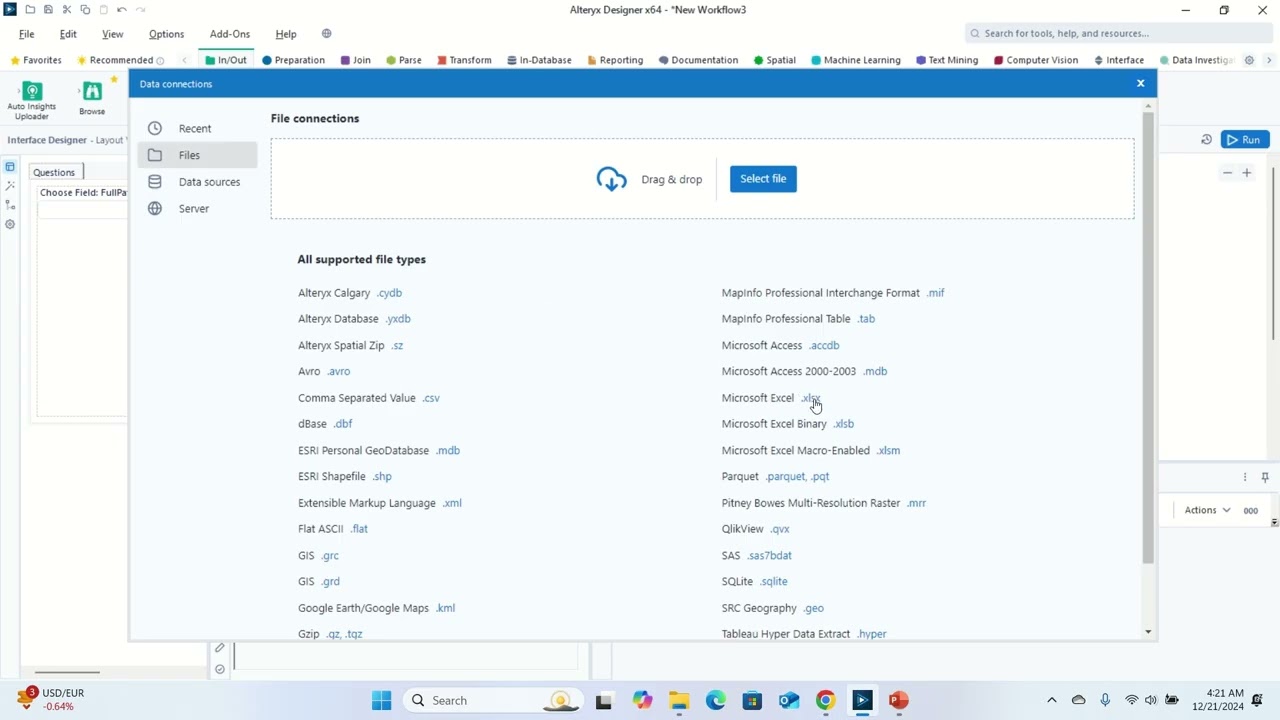Screen dimensions: 1280x720
Task: Open Google Chrome from the taskbar
Action: coord(825,701)
